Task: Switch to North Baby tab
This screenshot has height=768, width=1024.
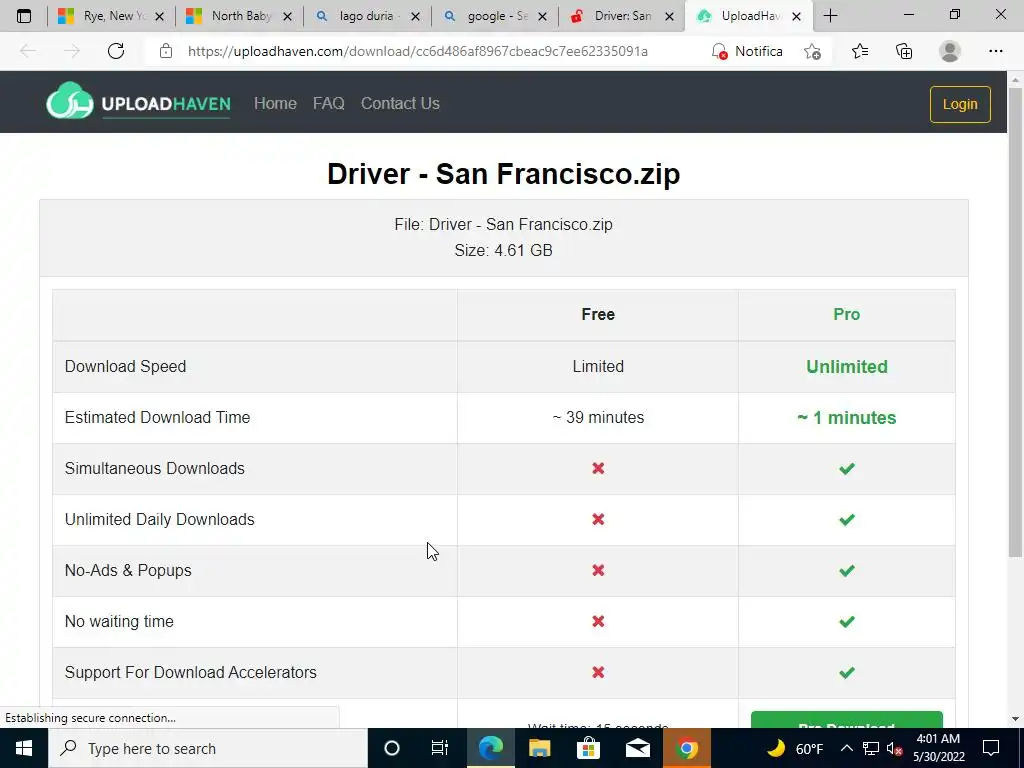Action: 239,16
